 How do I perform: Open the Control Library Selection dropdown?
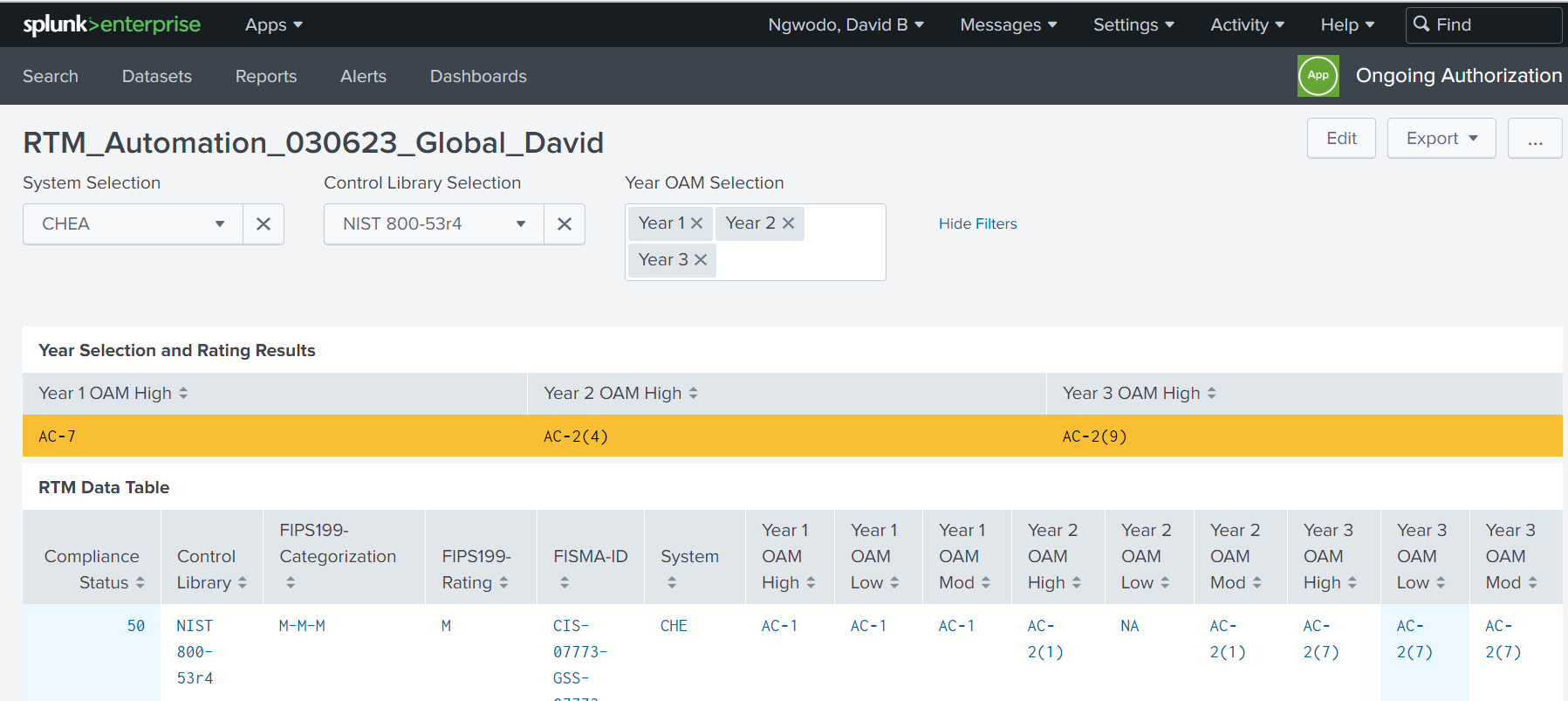point(434,224)
